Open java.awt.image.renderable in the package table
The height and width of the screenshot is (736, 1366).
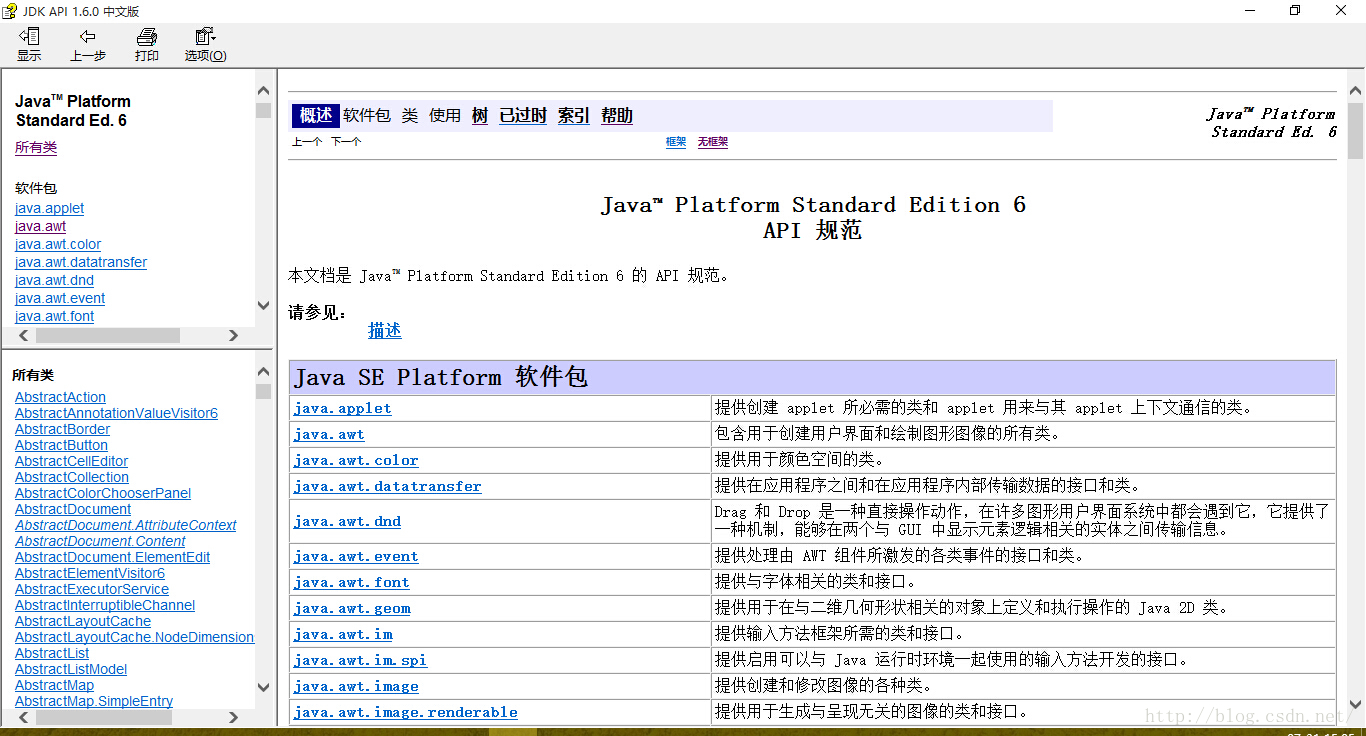[405, 712]
